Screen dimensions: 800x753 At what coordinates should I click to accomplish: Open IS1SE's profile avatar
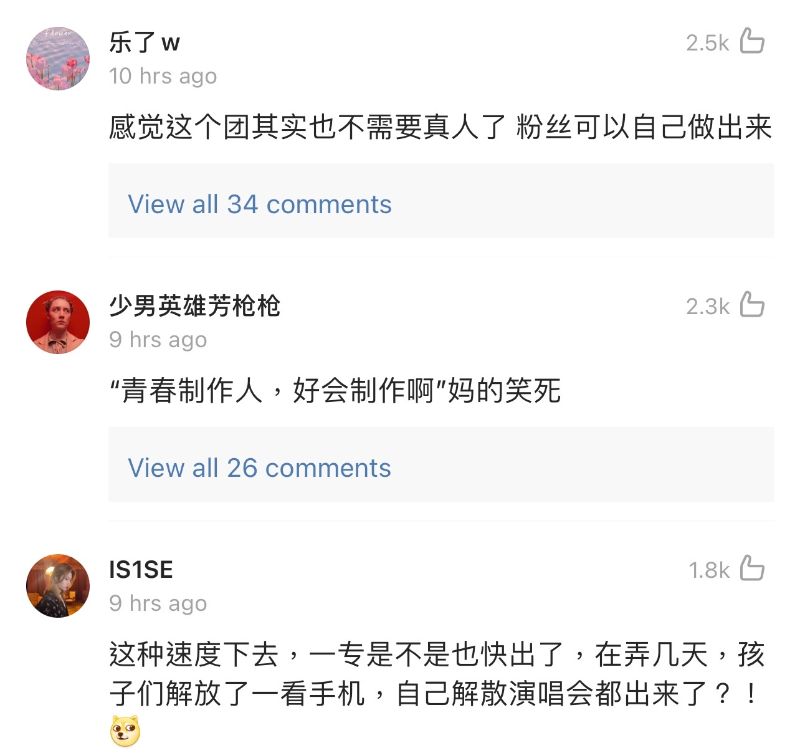[57, 586]
